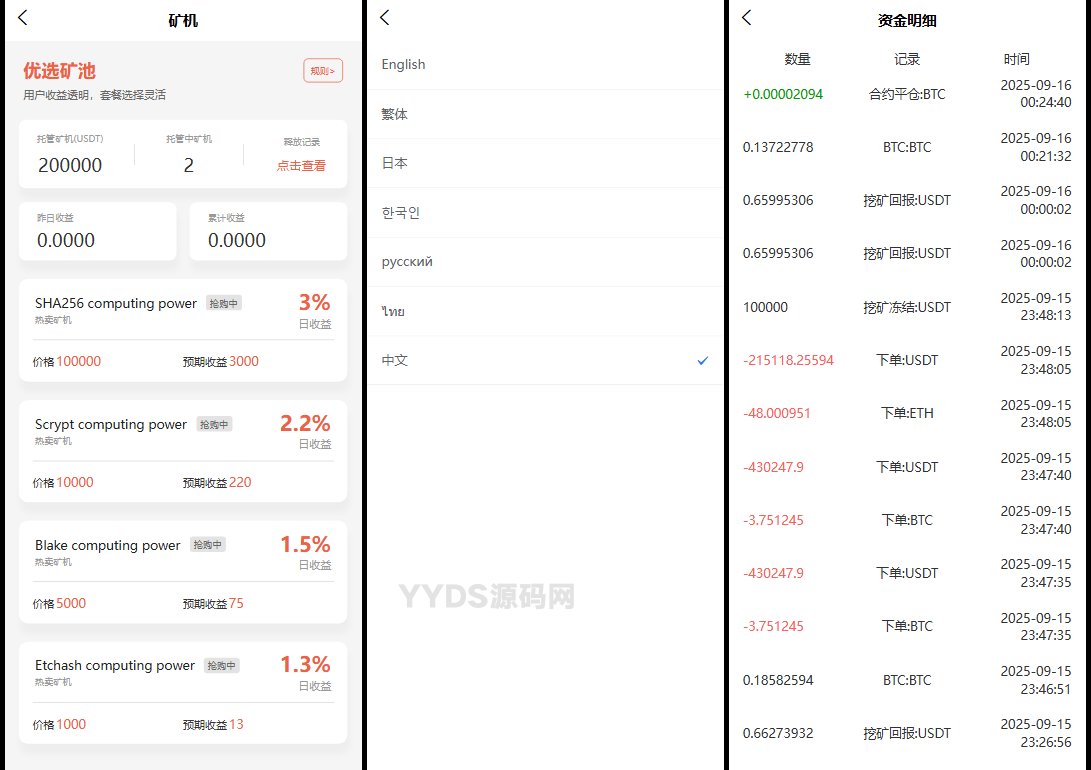Image resolution: width=1091 pixels, height=770 pixels.
Task: Click the 200000 托管矿机 value
Action: 70,166
